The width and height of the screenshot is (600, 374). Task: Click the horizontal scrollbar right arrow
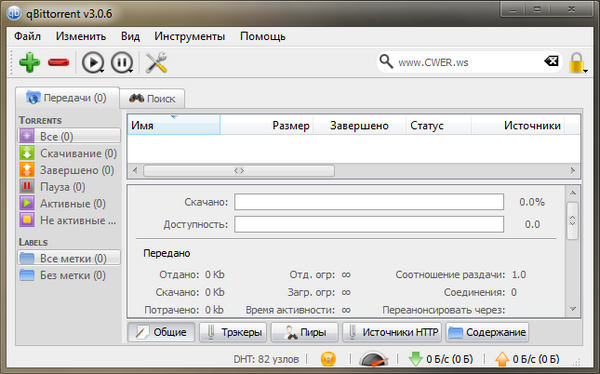pyautogui.click(x=572, y=170)
